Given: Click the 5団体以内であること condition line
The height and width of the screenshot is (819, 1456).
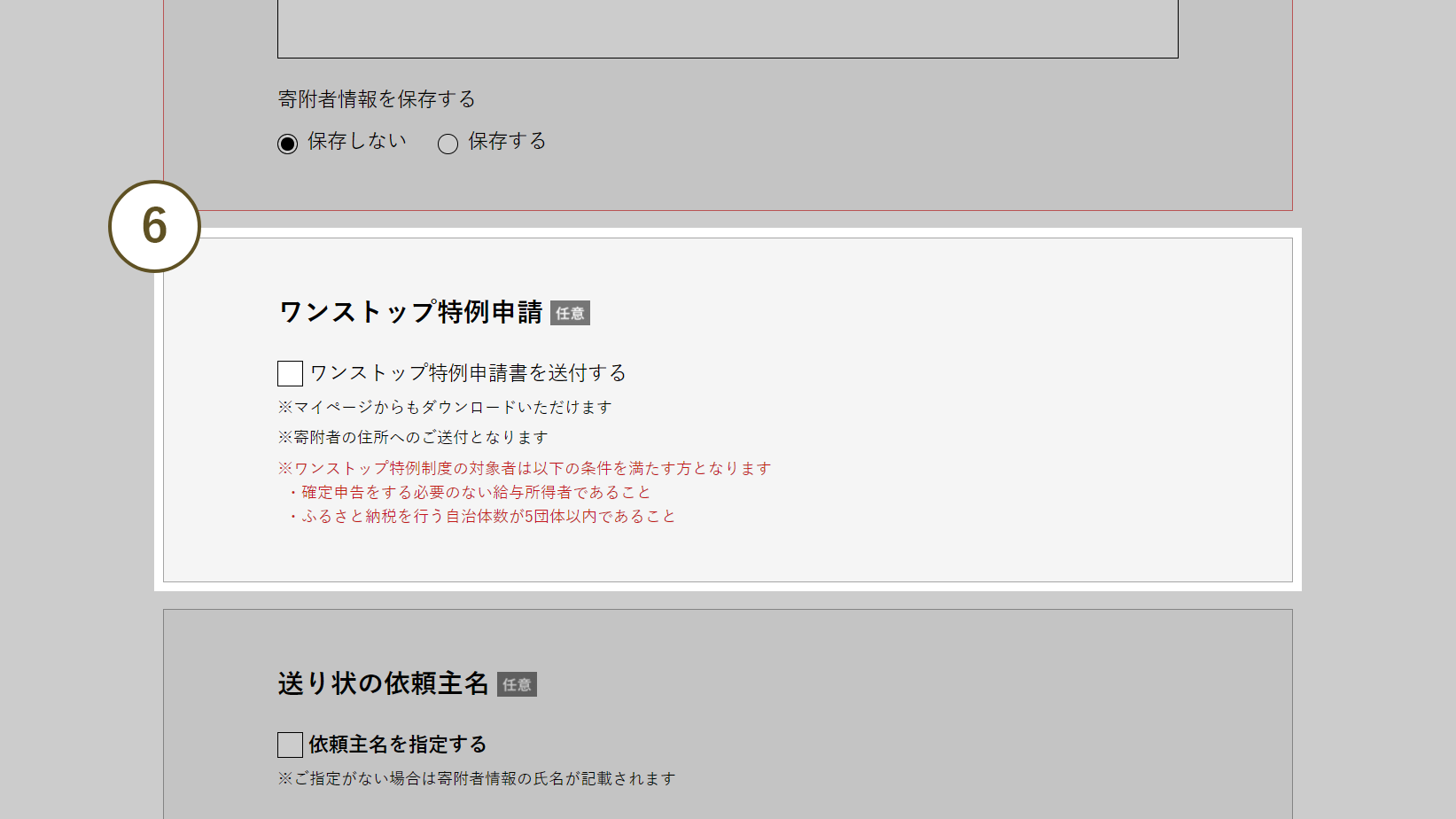Looking at the screenshot, I should pos(483,516).
